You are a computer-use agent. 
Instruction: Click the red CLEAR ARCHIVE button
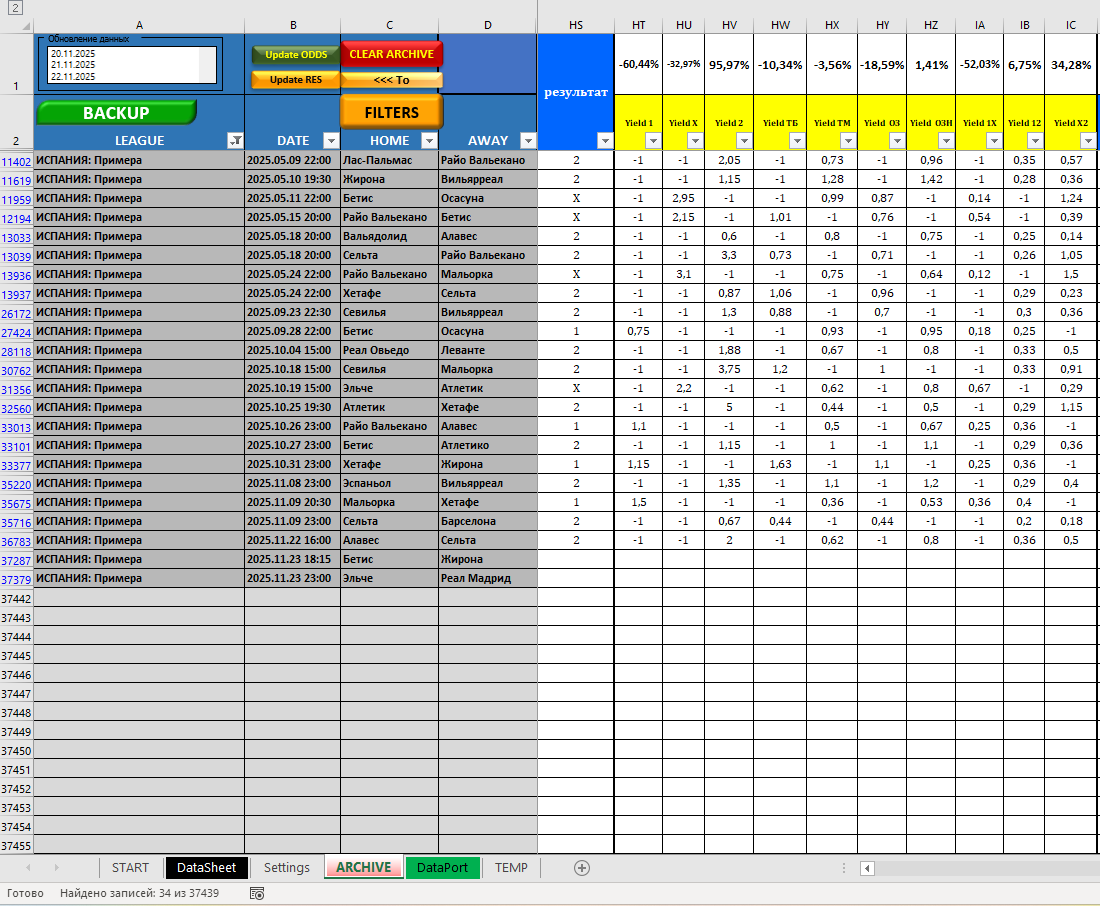(x=391, y=54)
